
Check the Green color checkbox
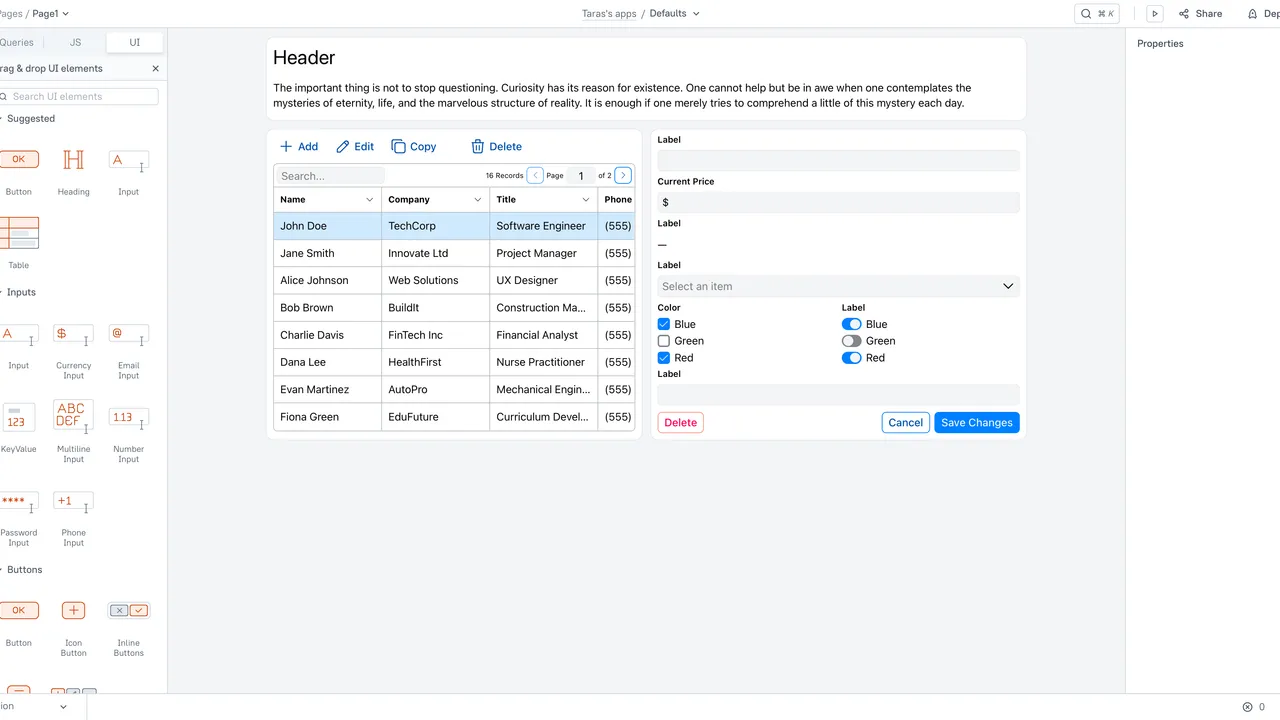(x=664, y=341)
